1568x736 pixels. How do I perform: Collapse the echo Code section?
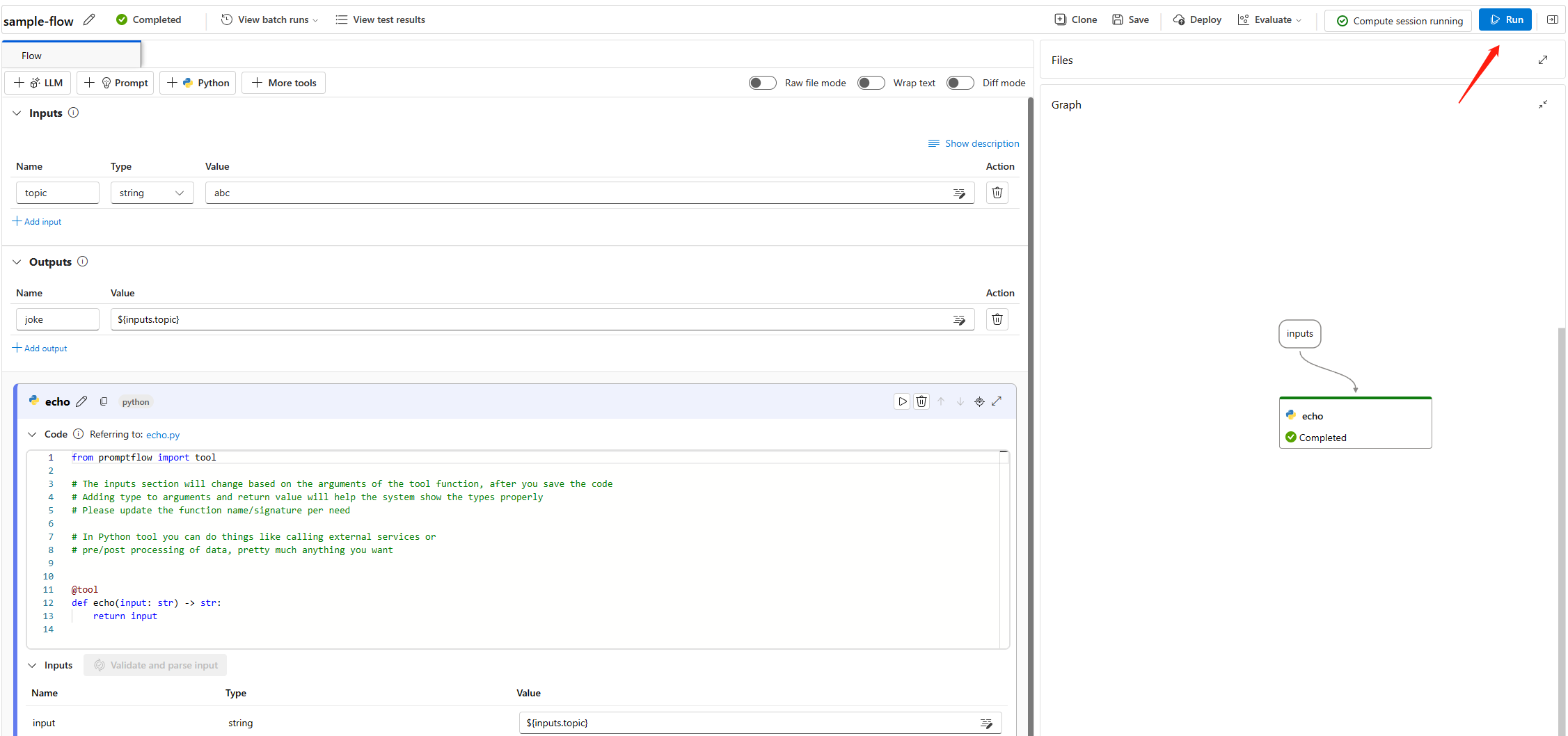pos(32,434)
